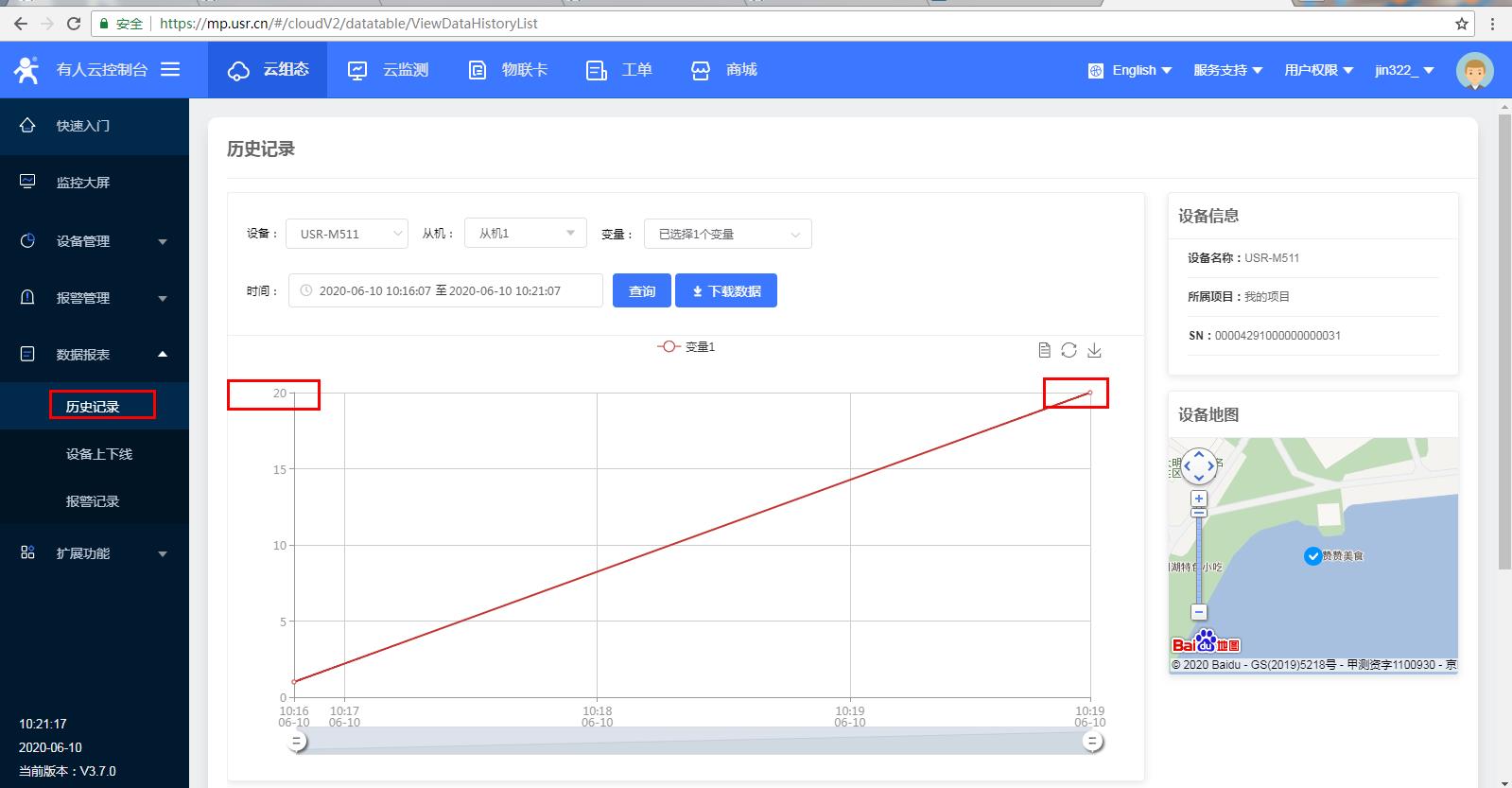The width and height of the screenshot is (1512, 788).
Task: Click the chart data view icon
Action: click(1044, 350)
